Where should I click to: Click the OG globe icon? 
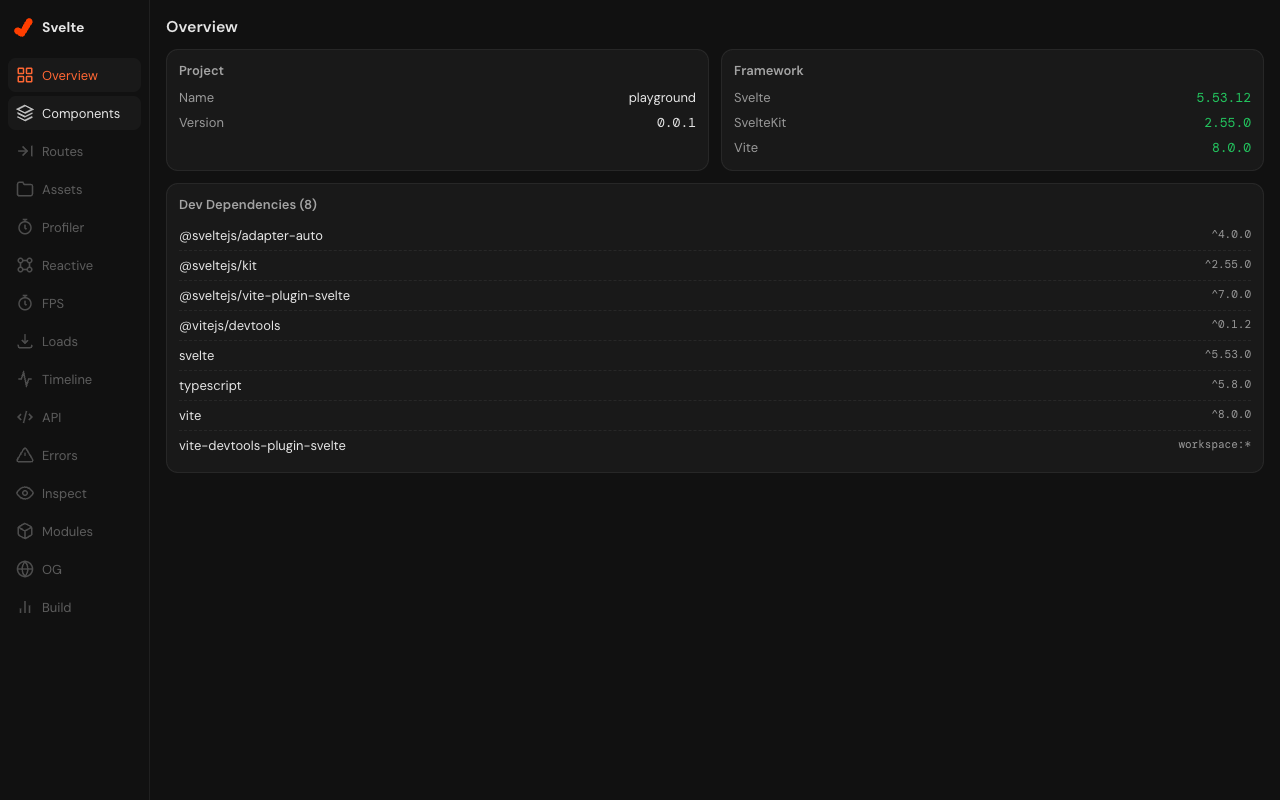[x=25, y=569]
